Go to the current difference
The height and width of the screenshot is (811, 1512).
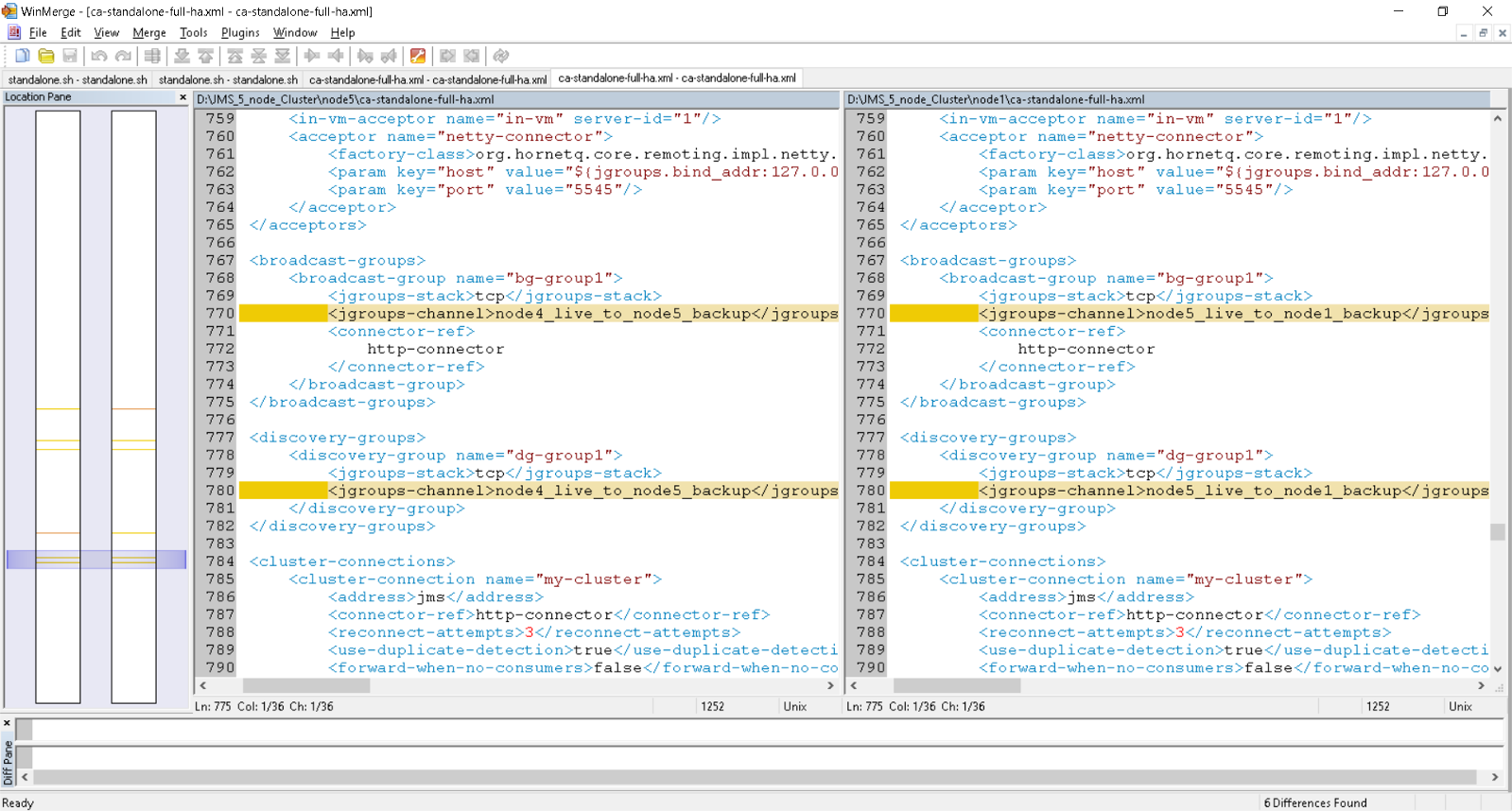pos(258,56)
